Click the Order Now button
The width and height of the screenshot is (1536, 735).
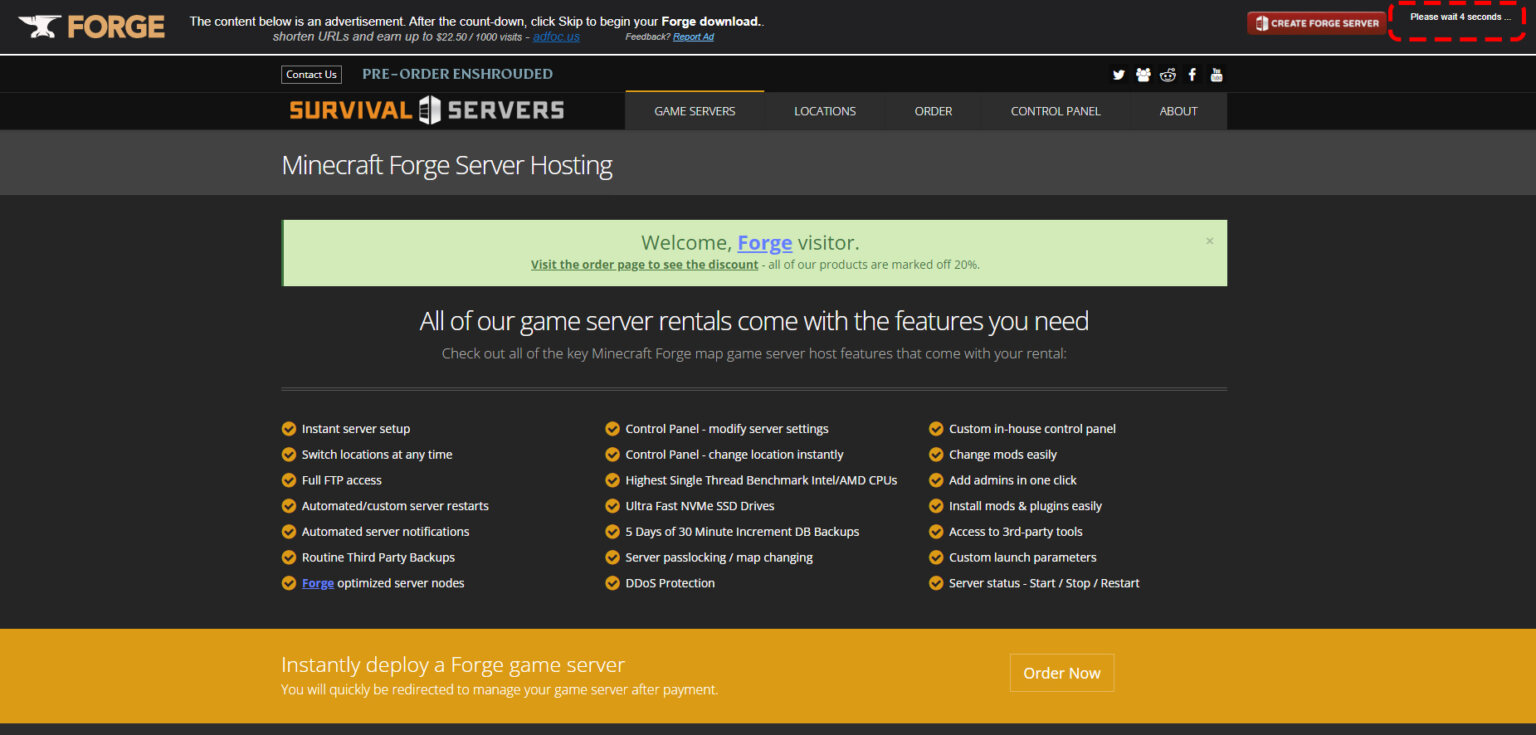1062,673
